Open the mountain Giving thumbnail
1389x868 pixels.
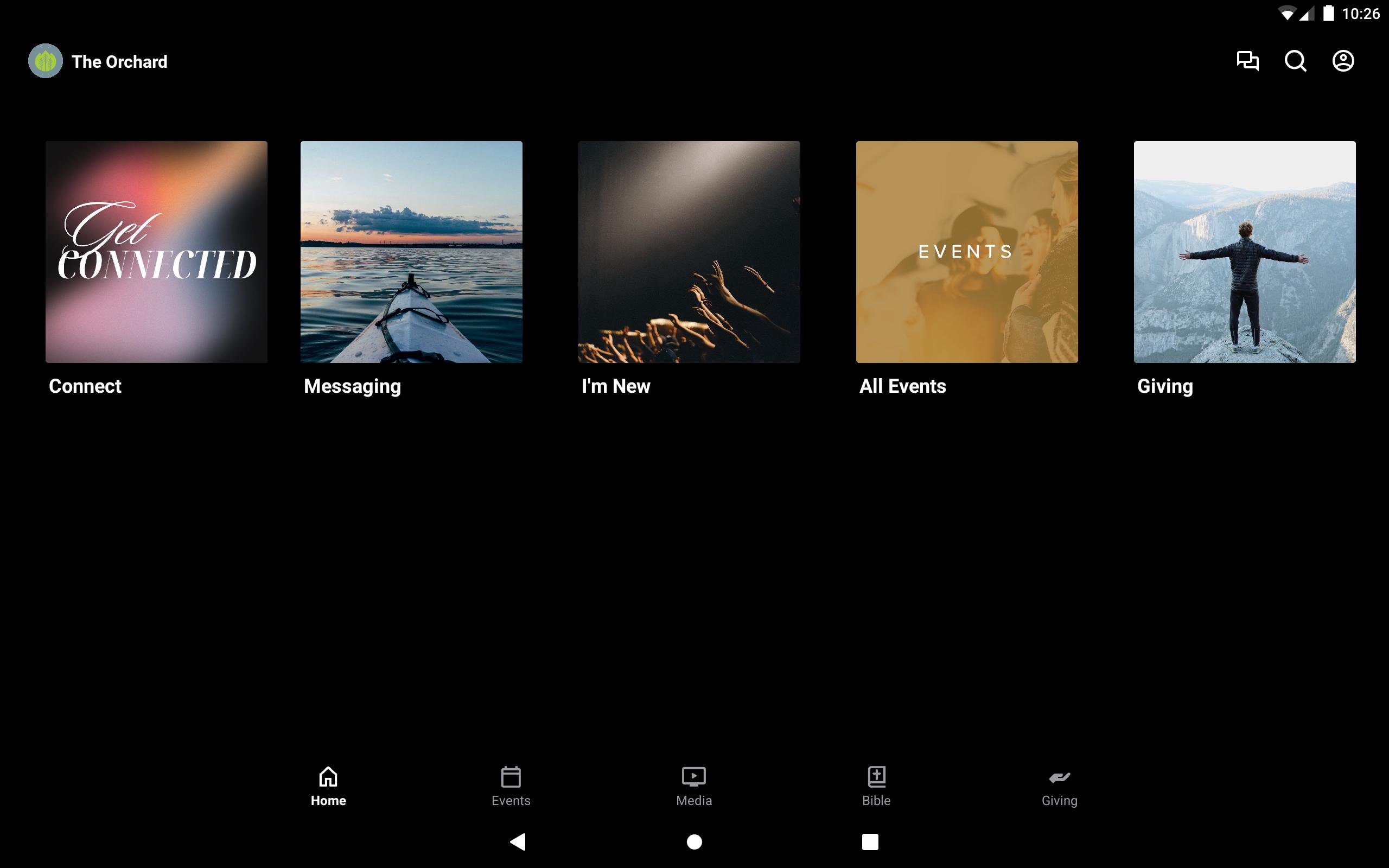pos(1245,252)
